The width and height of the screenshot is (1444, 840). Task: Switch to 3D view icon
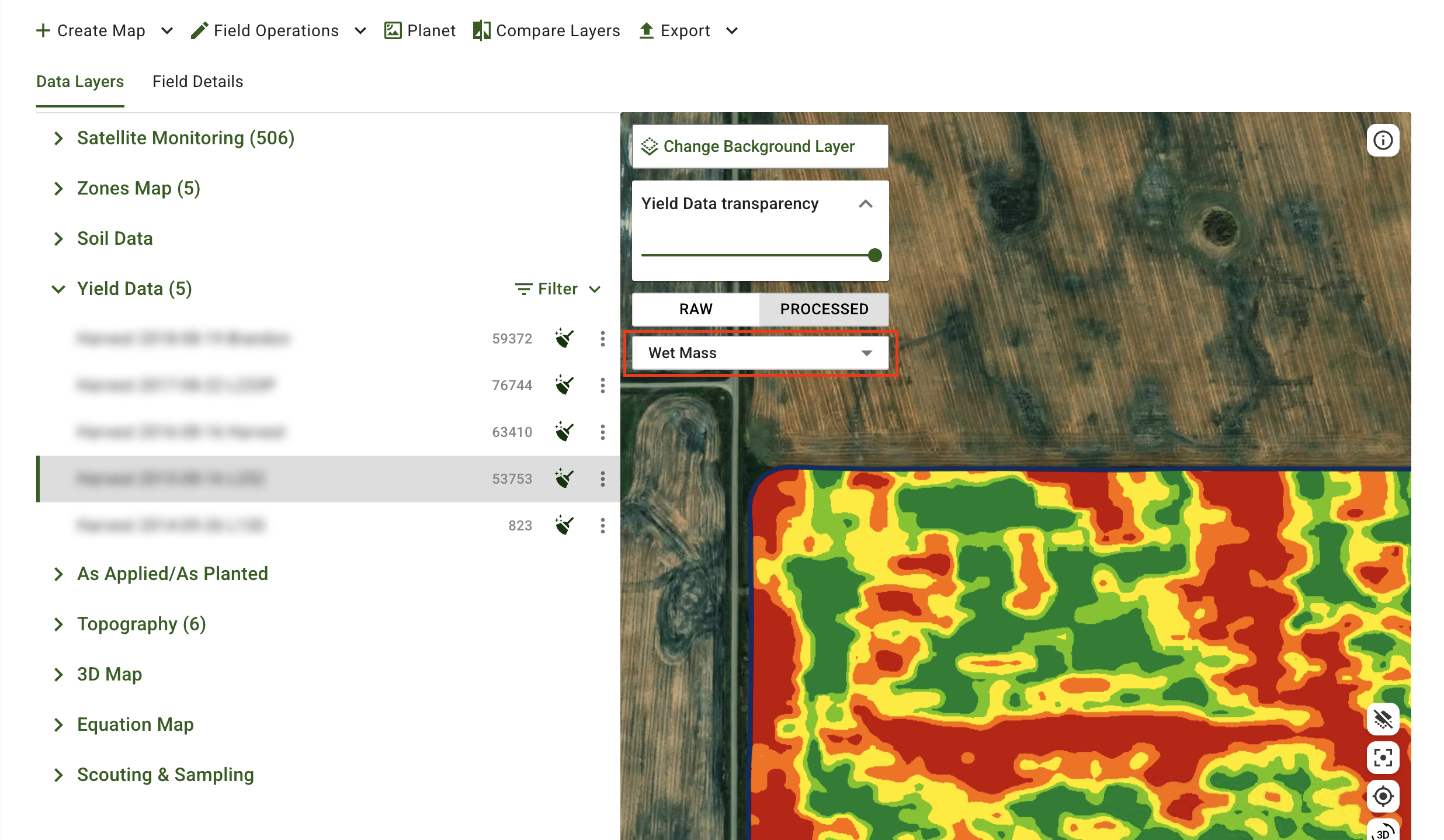pyautogui.click(x=1383, y=832)
